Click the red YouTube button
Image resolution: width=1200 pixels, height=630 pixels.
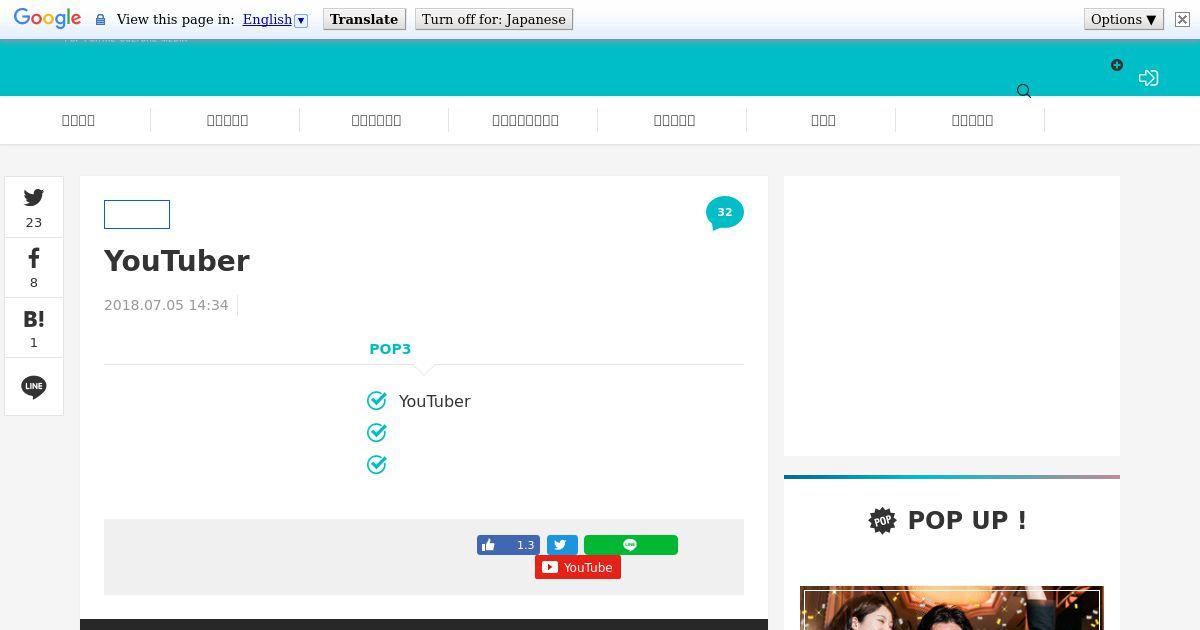pyautogui.click(x=578, y=567)
